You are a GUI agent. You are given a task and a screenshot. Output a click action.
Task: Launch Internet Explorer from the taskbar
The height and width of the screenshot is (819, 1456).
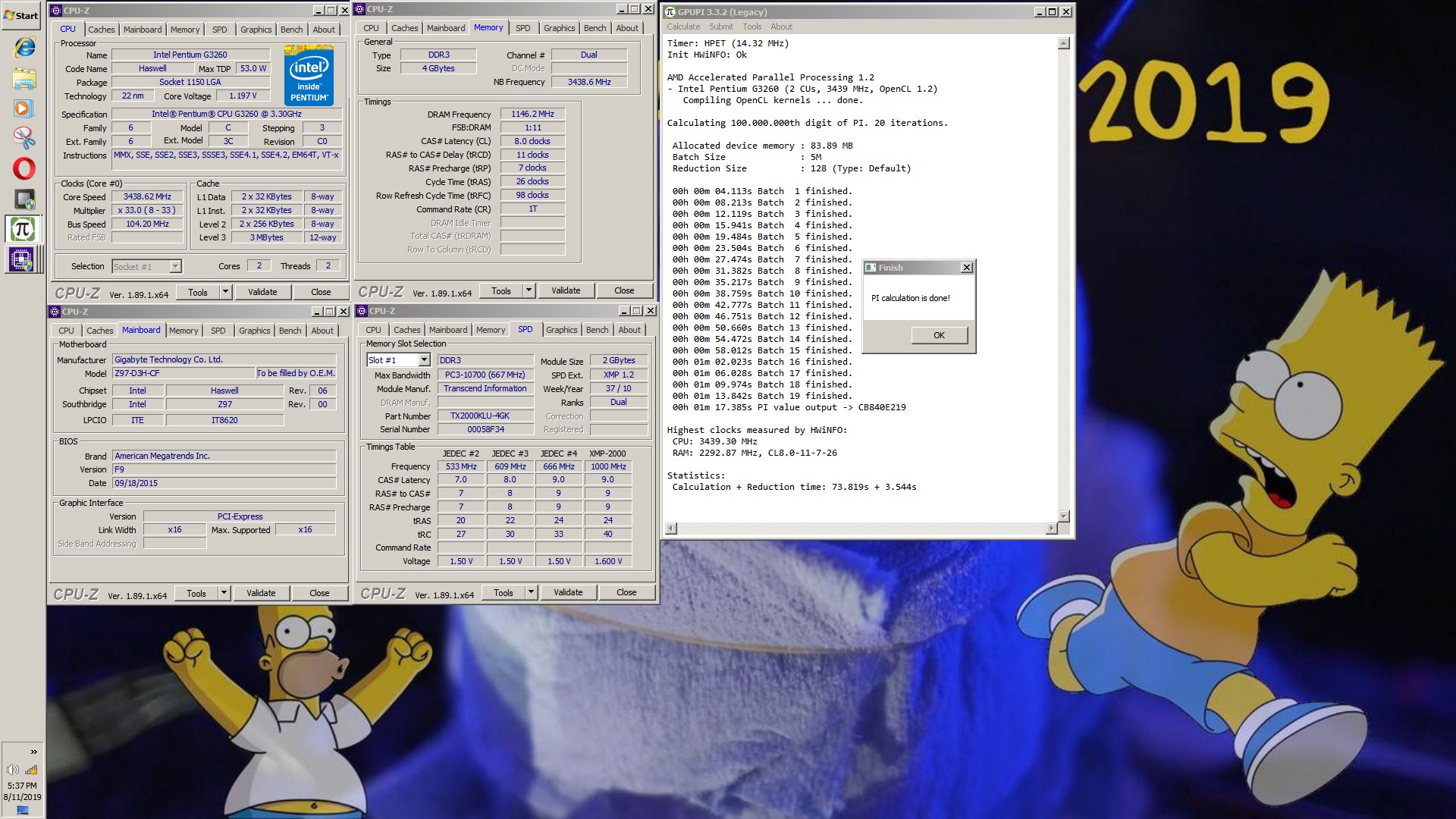click(24, 47)
